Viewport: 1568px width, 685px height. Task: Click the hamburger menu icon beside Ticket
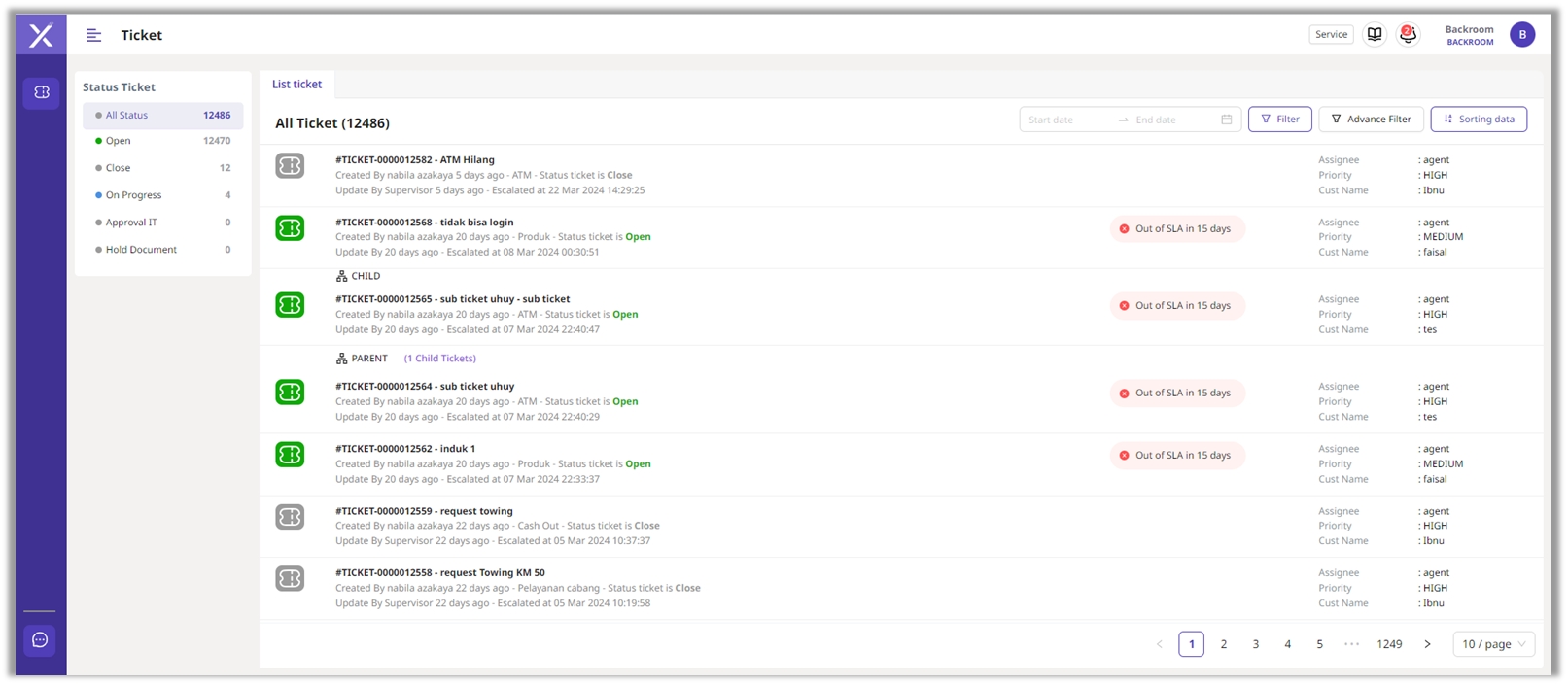(93, 35)
